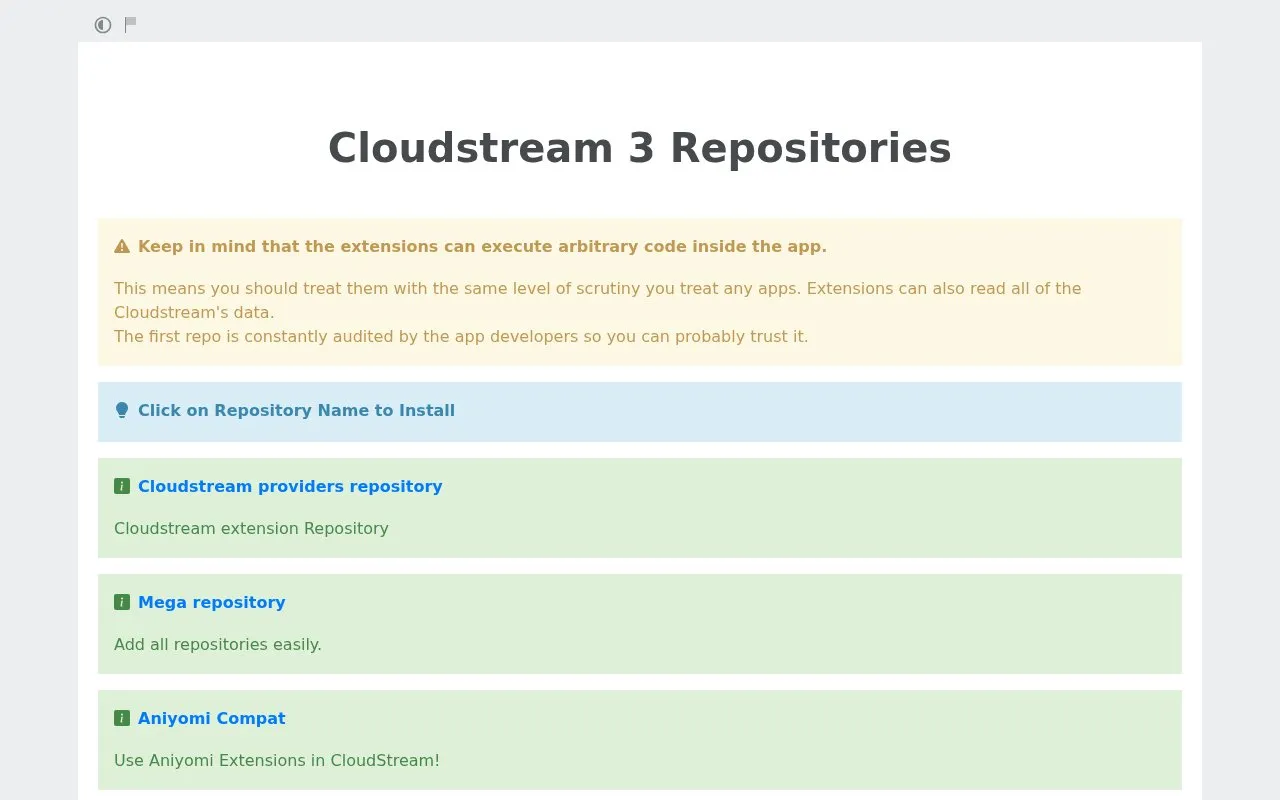Click the 'first repo is constantly audited' sentence
This screenshot has width=1280, height=800.
click(461, 336)
